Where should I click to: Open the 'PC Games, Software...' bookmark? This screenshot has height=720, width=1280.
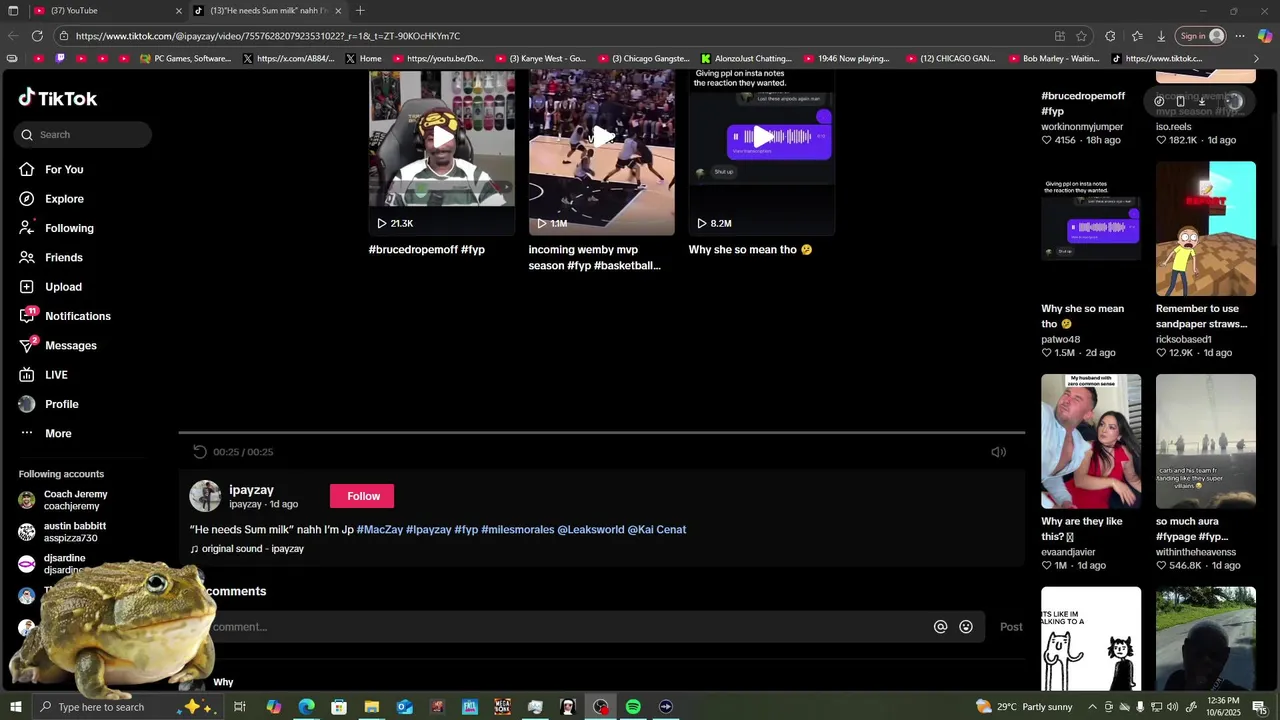tap(186, 59)
